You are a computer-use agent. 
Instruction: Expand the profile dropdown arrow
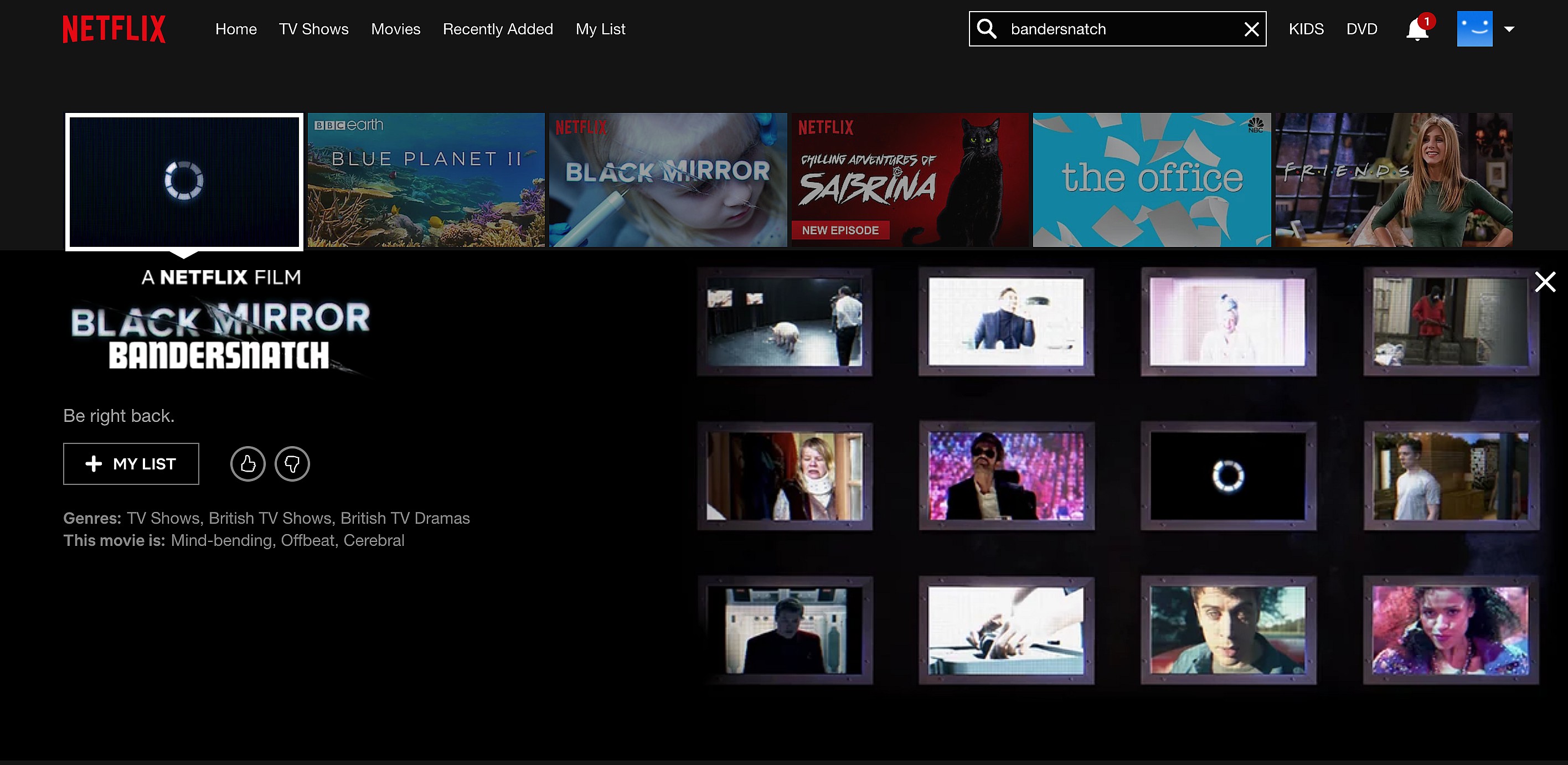coord(1509,29)
